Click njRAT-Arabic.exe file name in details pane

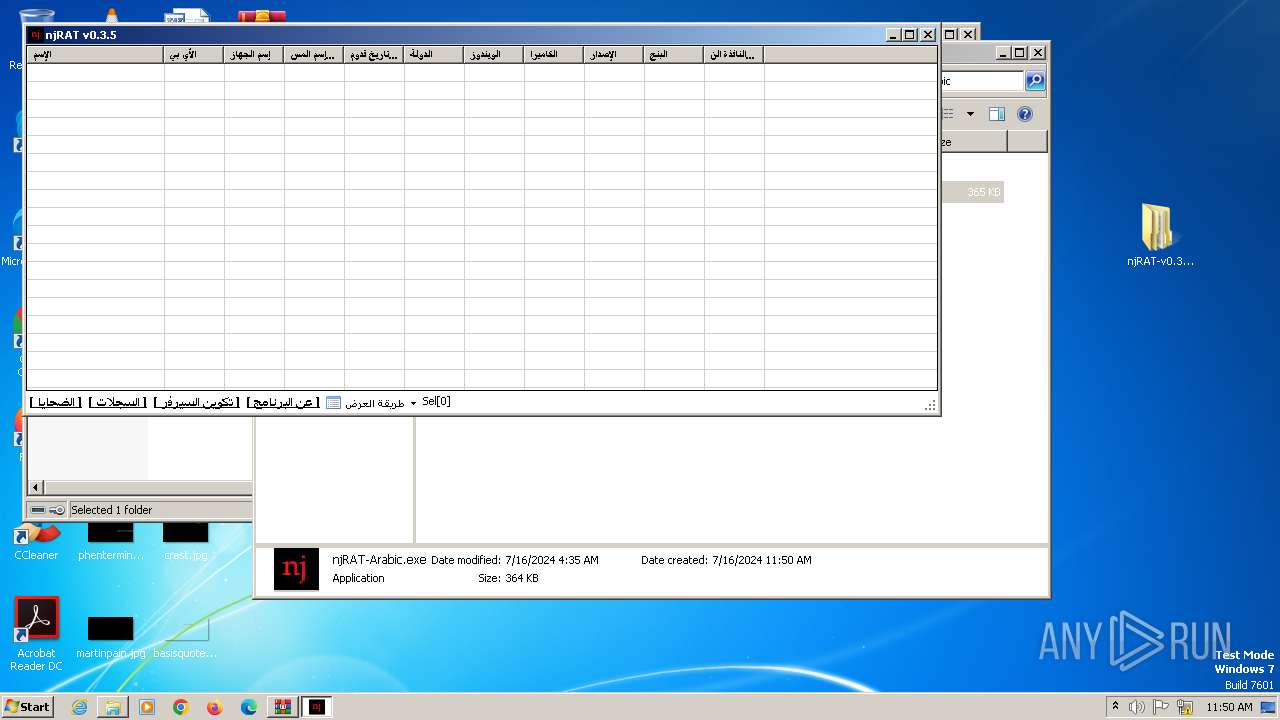tap(379, 560)
